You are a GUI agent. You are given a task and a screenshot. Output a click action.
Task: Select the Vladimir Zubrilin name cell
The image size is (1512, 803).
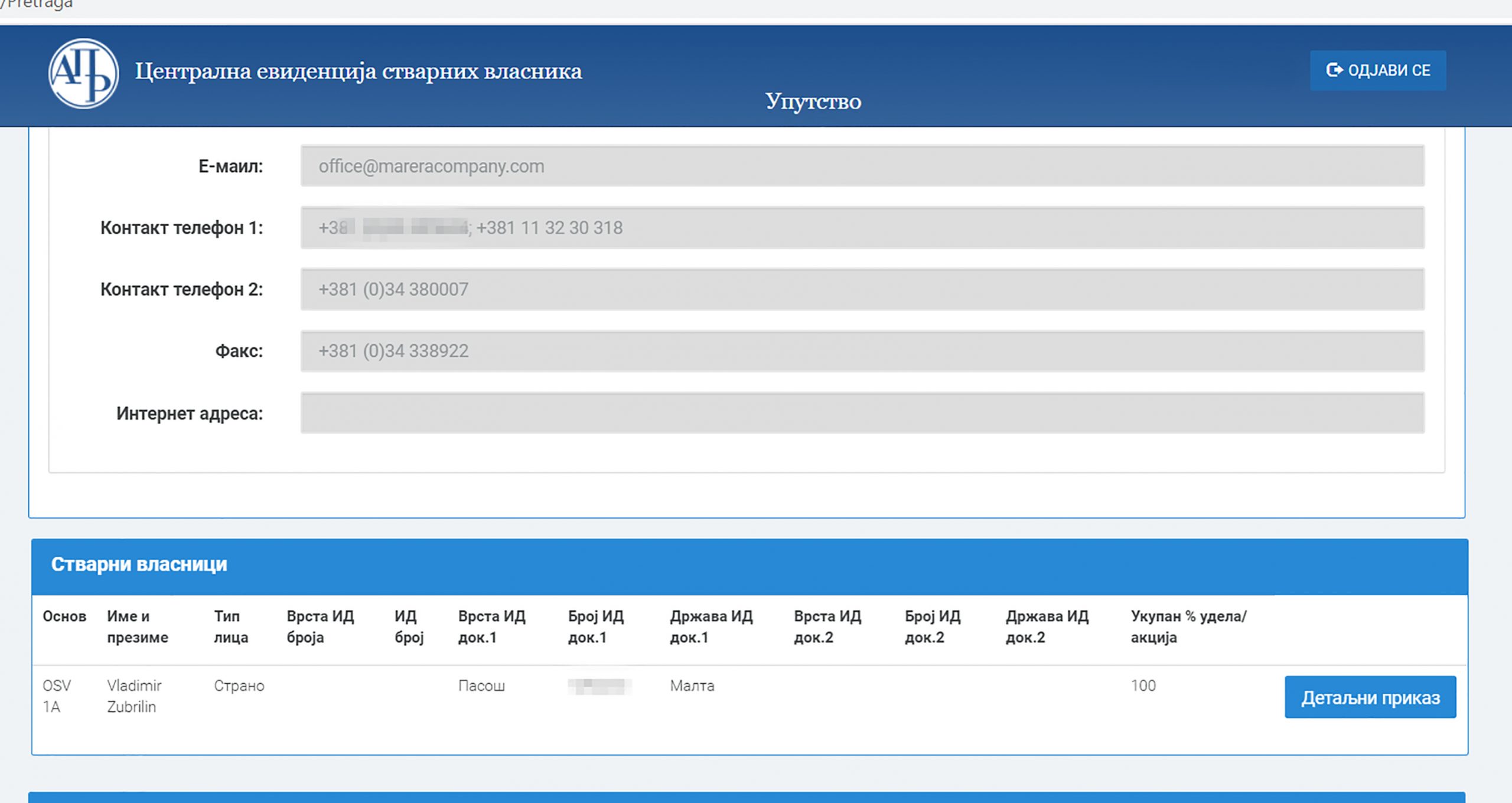coord(134,696)
